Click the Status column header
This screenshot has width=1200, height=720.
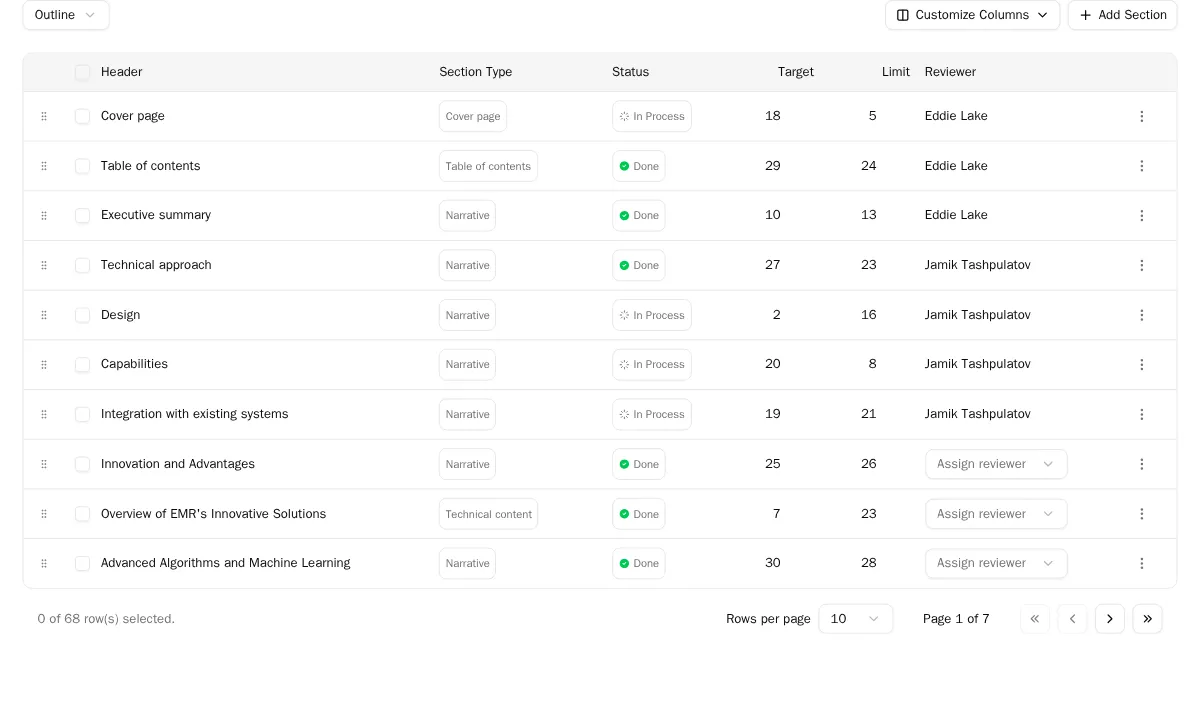630,73
